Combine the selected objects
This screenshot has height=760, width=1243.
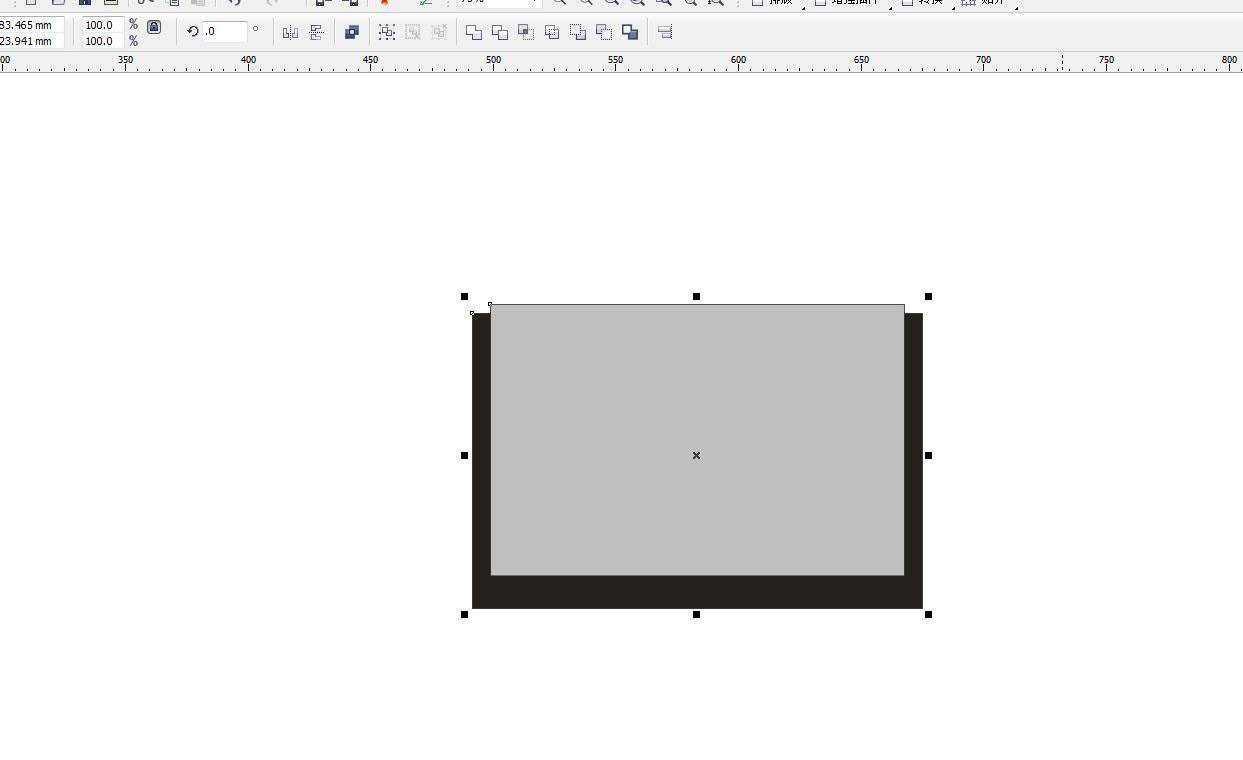(x=352, y=33)
